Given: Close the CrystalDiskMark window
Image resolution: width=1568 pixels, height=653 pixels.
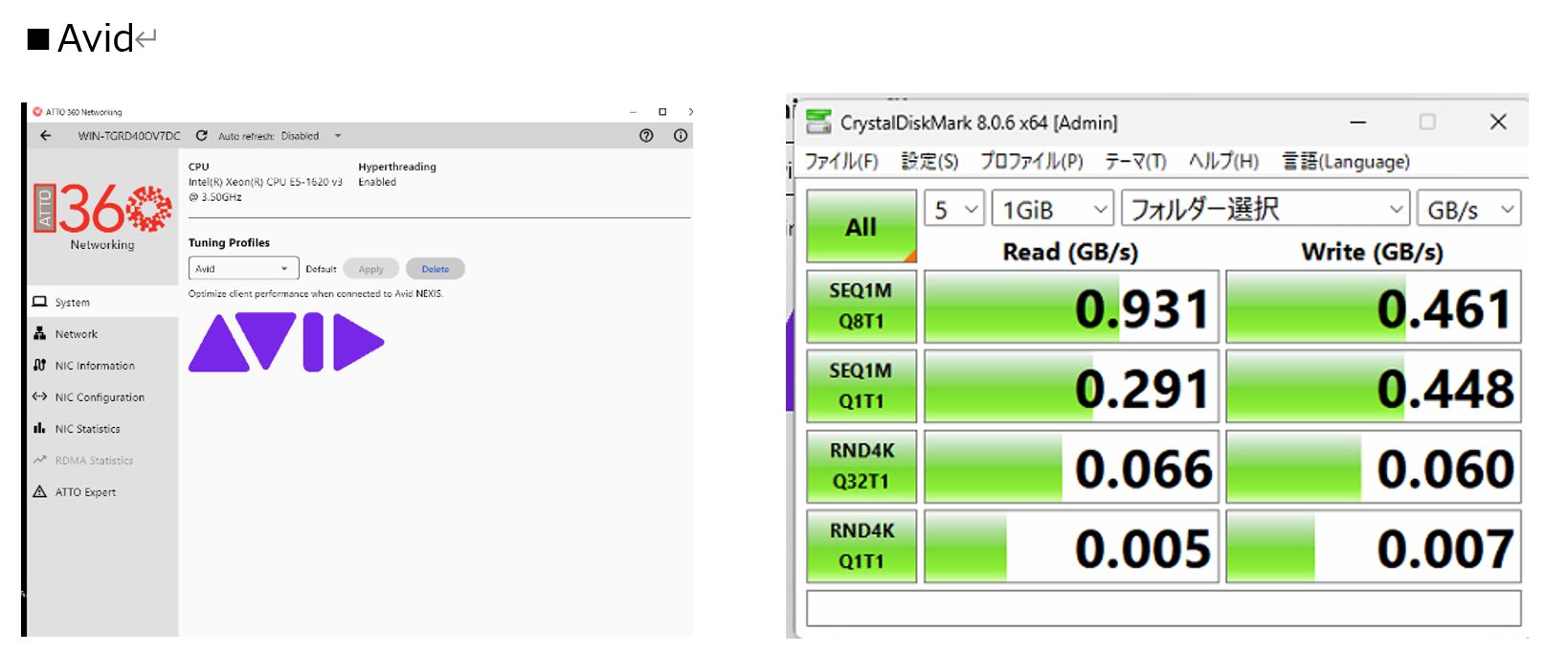Looking at the screenshot, I should (1498, 122).
